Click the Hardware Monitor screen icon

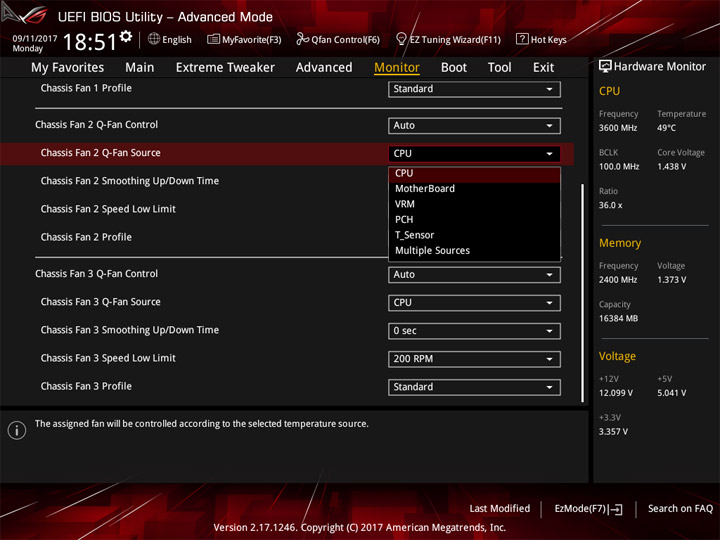pos(605,67)
